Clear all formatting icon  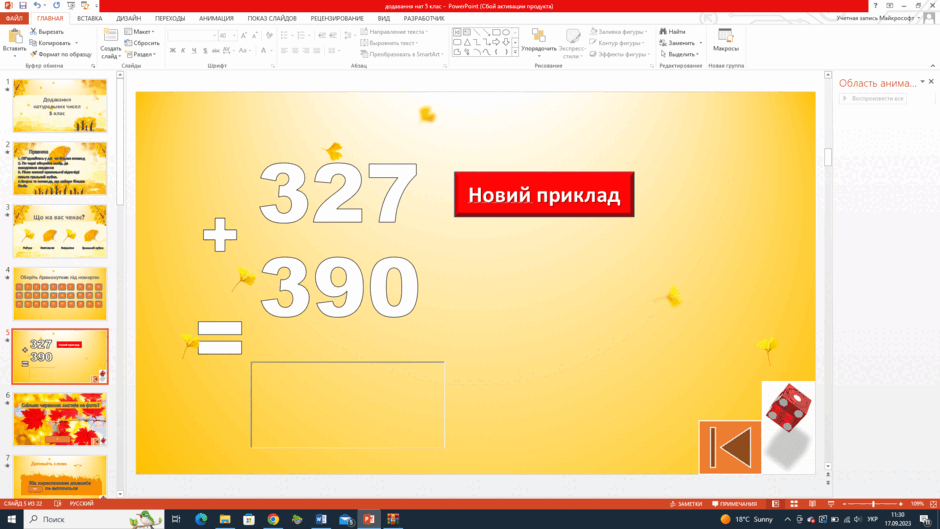coord(269,35)
